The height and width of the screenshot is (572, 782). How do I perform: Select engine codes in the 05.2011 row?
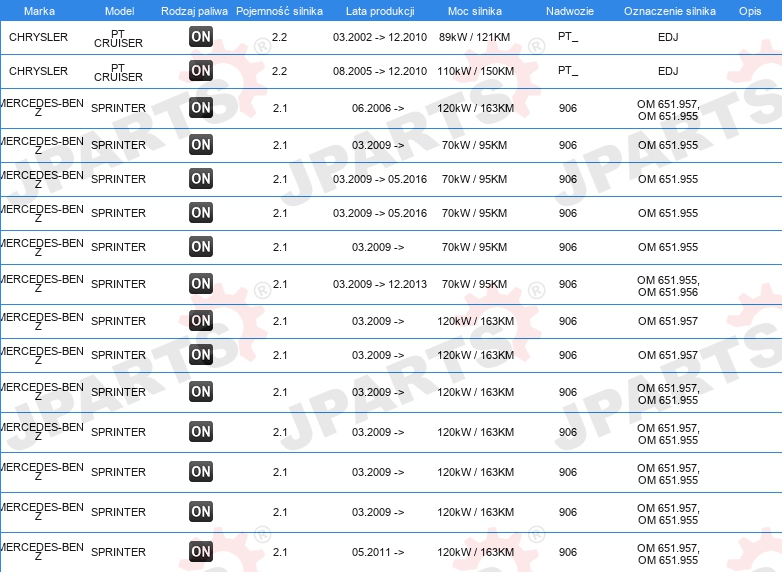[668, 554]
